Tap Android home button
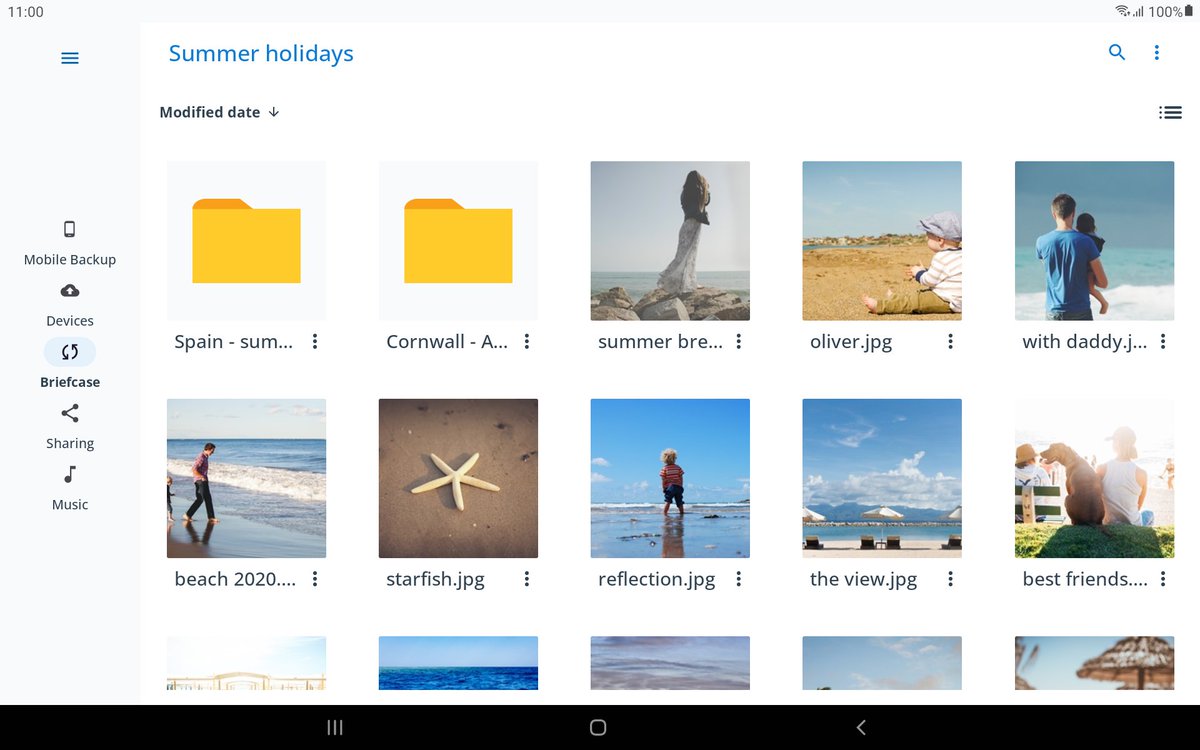The width and height of the screenshot is (1200, 750). tap(598, 728)
